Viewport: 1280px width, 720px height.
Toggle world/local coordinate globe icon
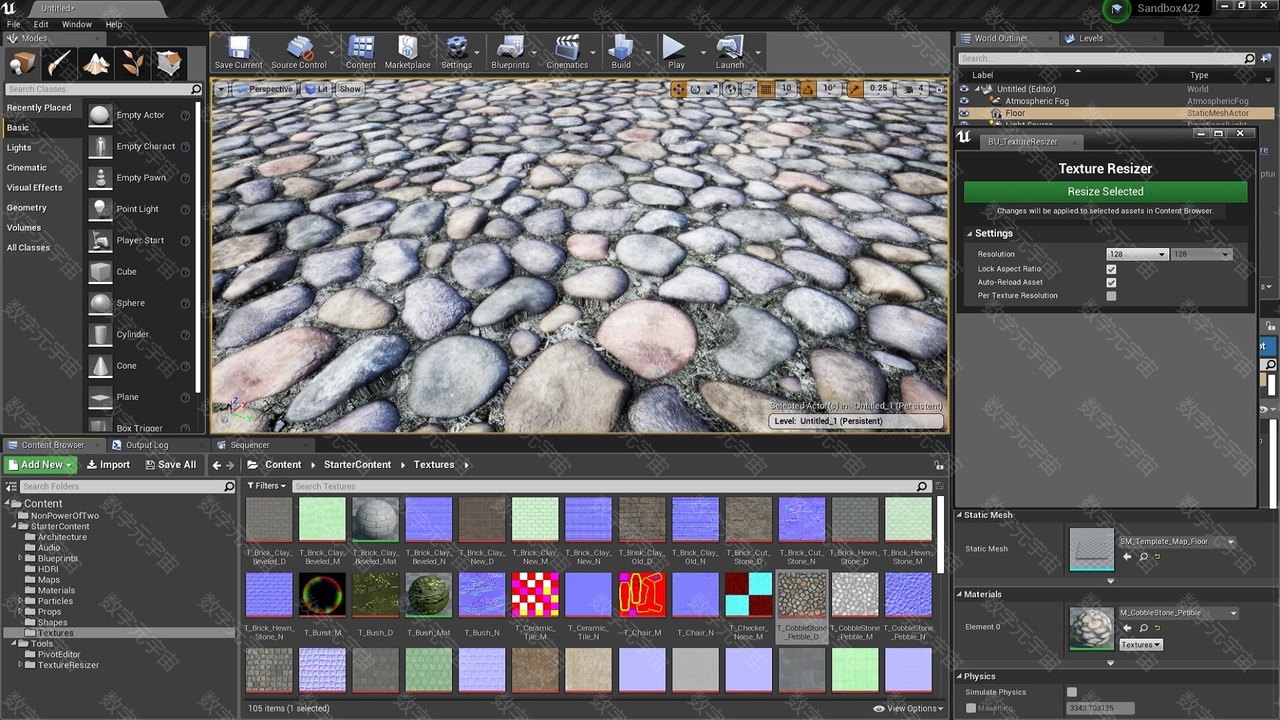pos(731,89)
